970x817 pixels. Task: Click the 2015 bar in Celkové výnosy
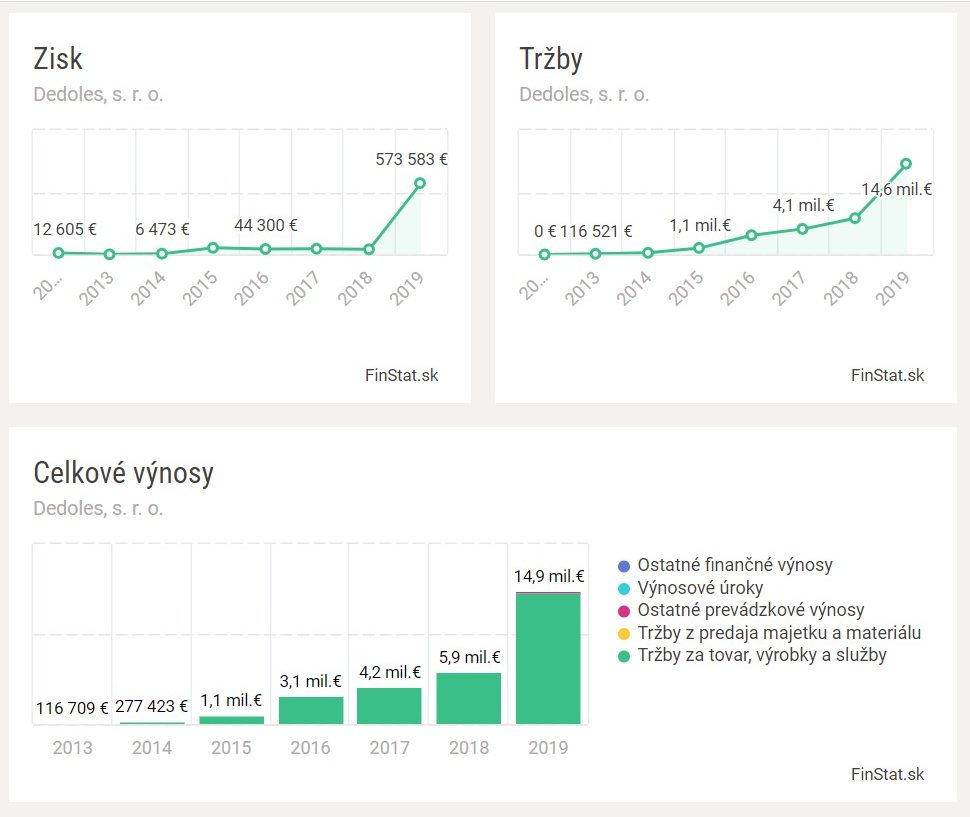pyautogui.click(x=232, y=720)
